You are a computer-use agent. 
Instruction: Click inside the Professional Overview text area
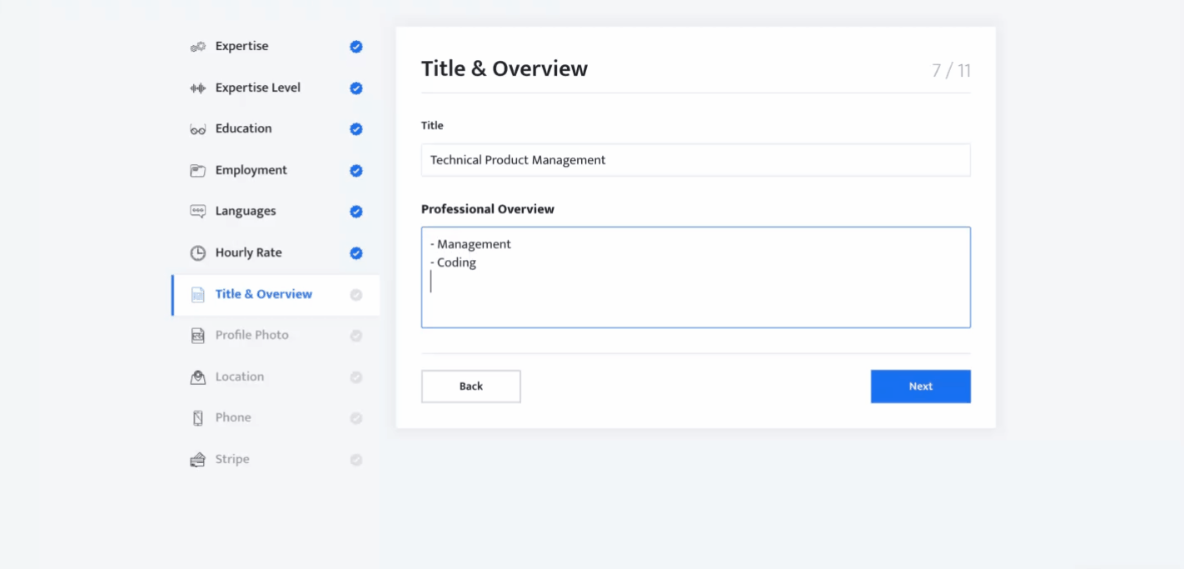695,295
